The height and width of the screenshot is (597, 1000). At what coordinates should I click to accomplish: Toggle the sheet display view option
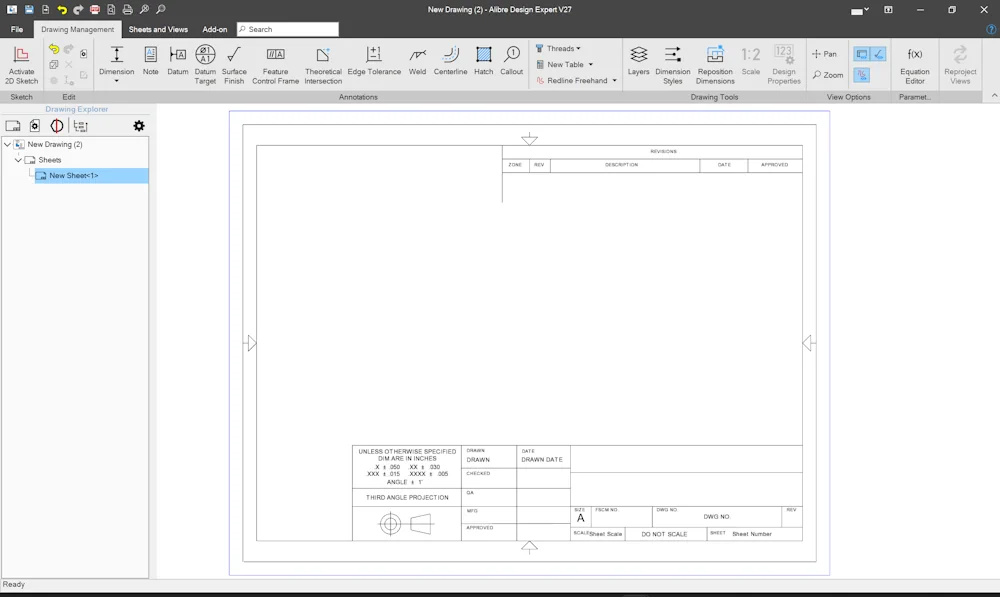point(862,54)
